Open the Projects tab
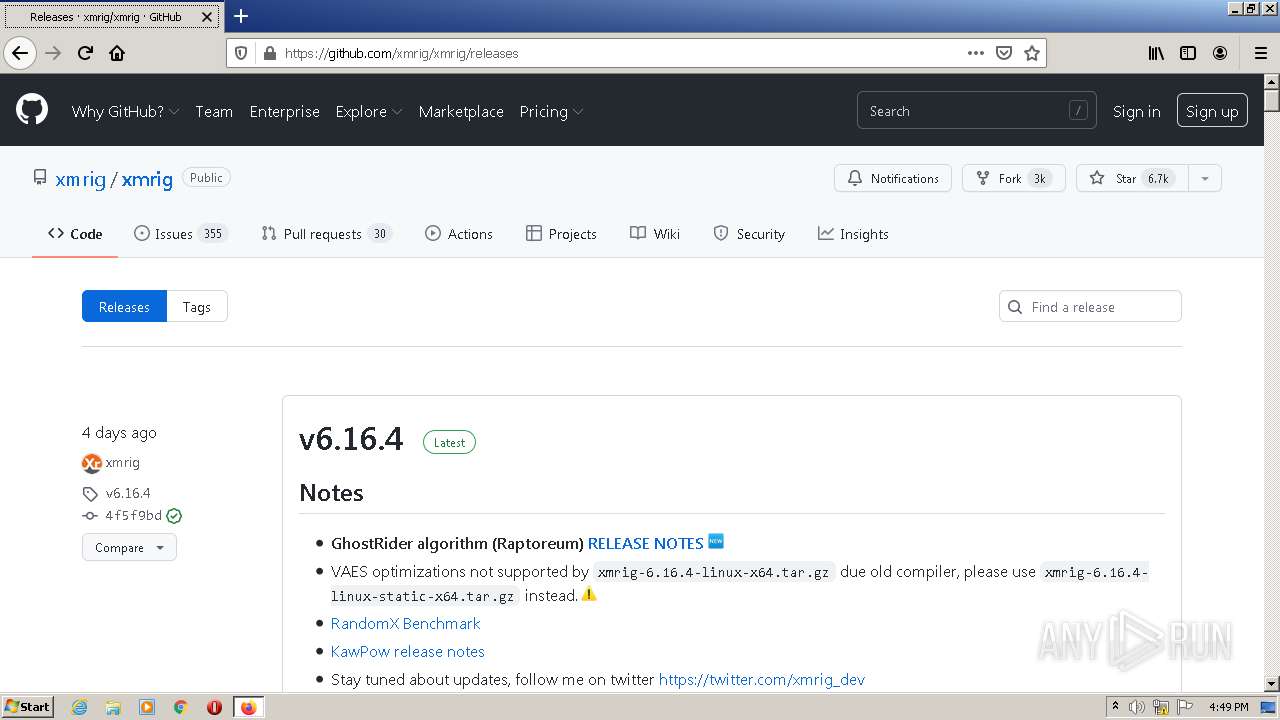Image resolution: width=1280 pixels, height=720 pixels. (561, 234)
